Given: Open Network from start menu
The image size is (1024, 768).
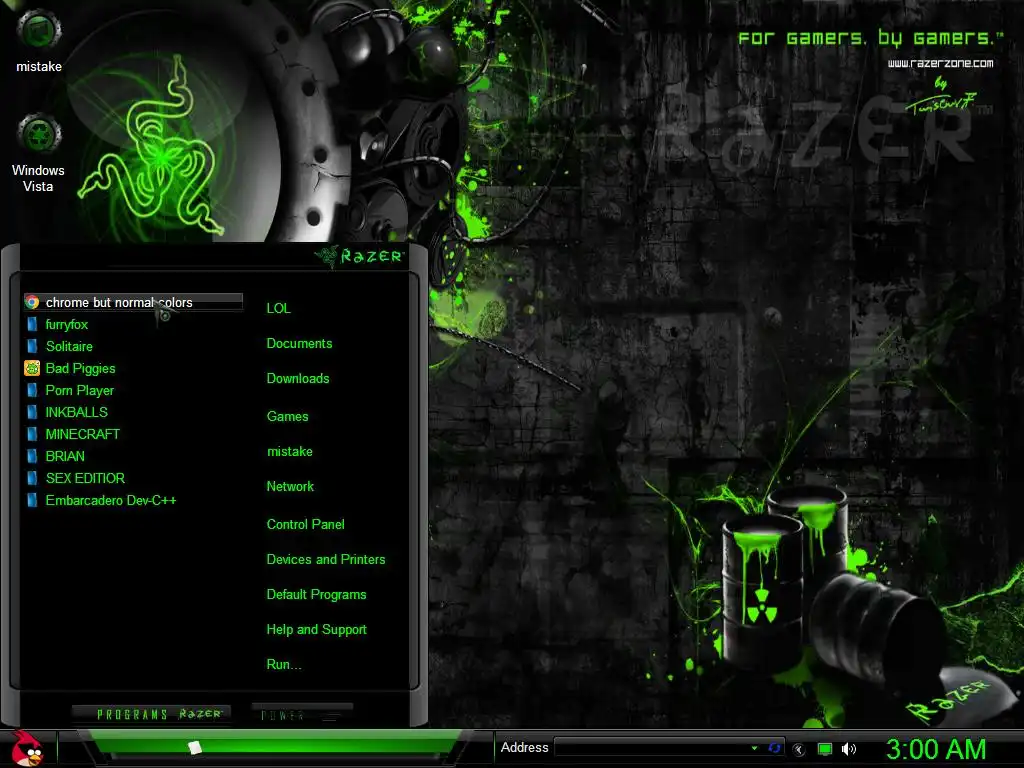Looking at the screenshot, I should 290,487.
